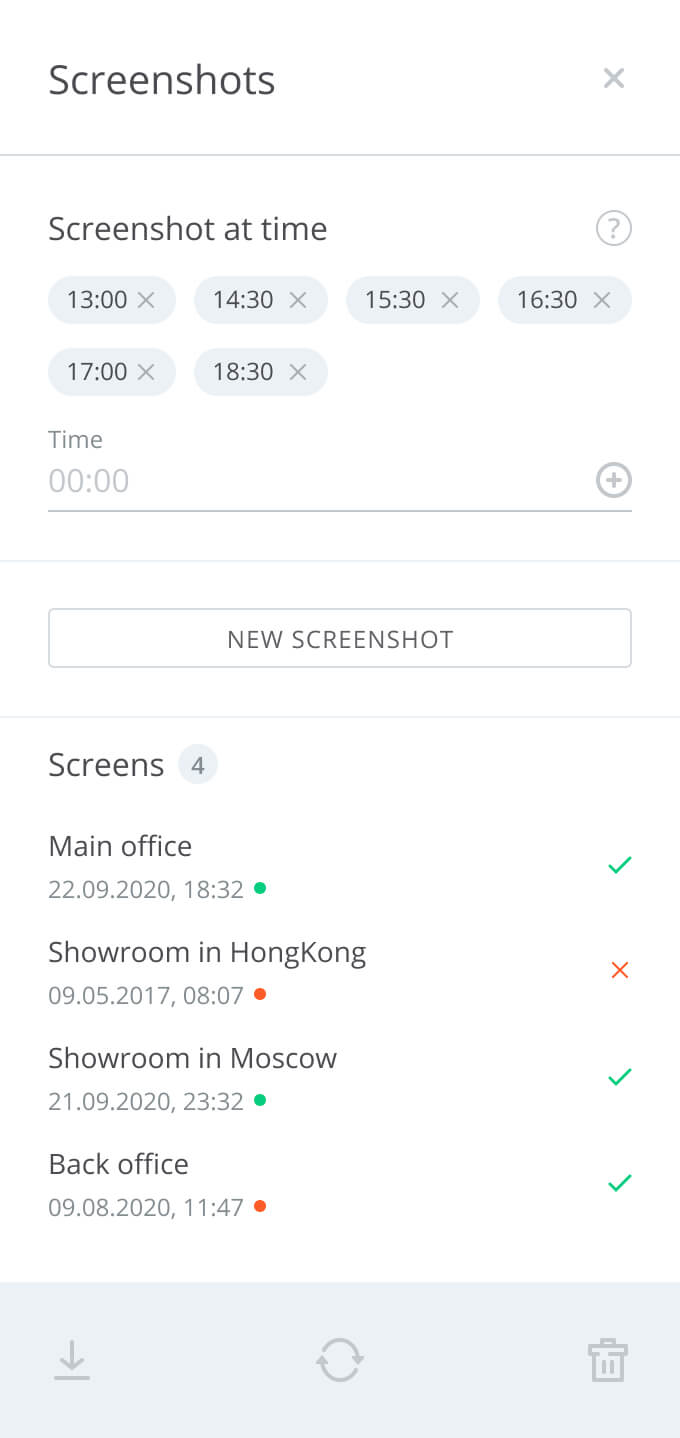
Task: Open the help tooltip next to Screenshot at time
Action: point(613,228)
